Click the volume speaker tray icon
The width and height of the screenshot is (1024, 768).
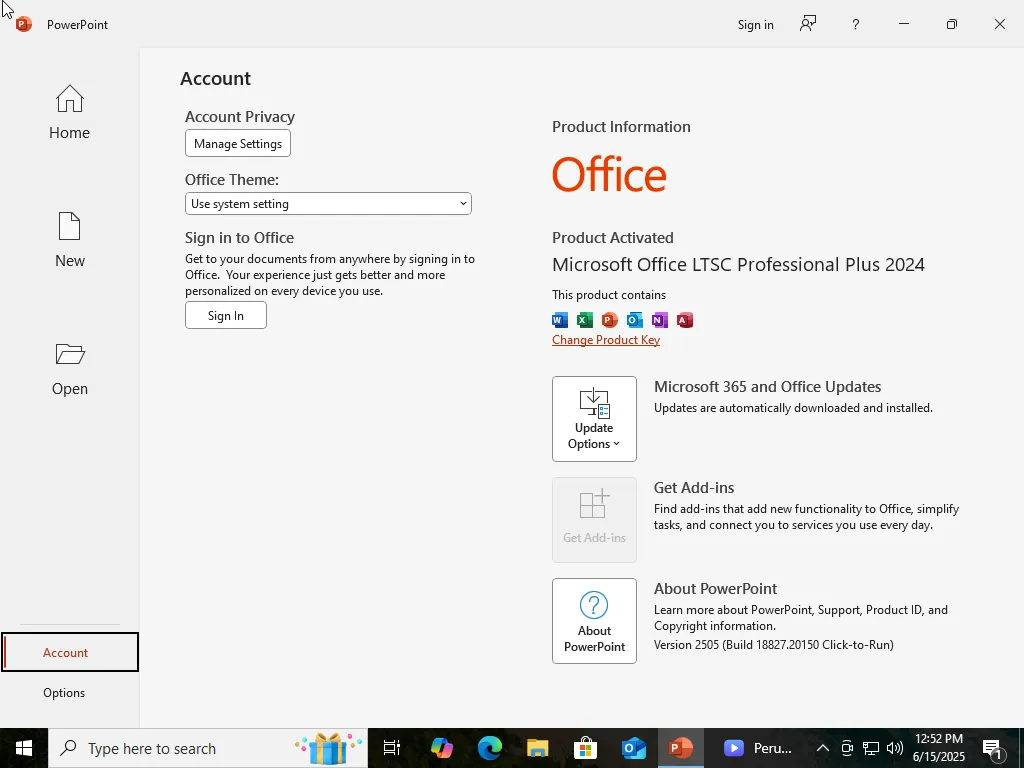[x=895, y=748]
